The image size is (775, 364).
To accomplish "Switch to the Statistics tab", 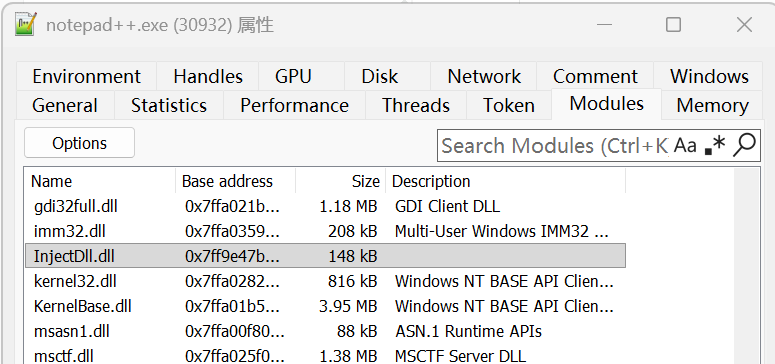I will click(x=169, y=105).
